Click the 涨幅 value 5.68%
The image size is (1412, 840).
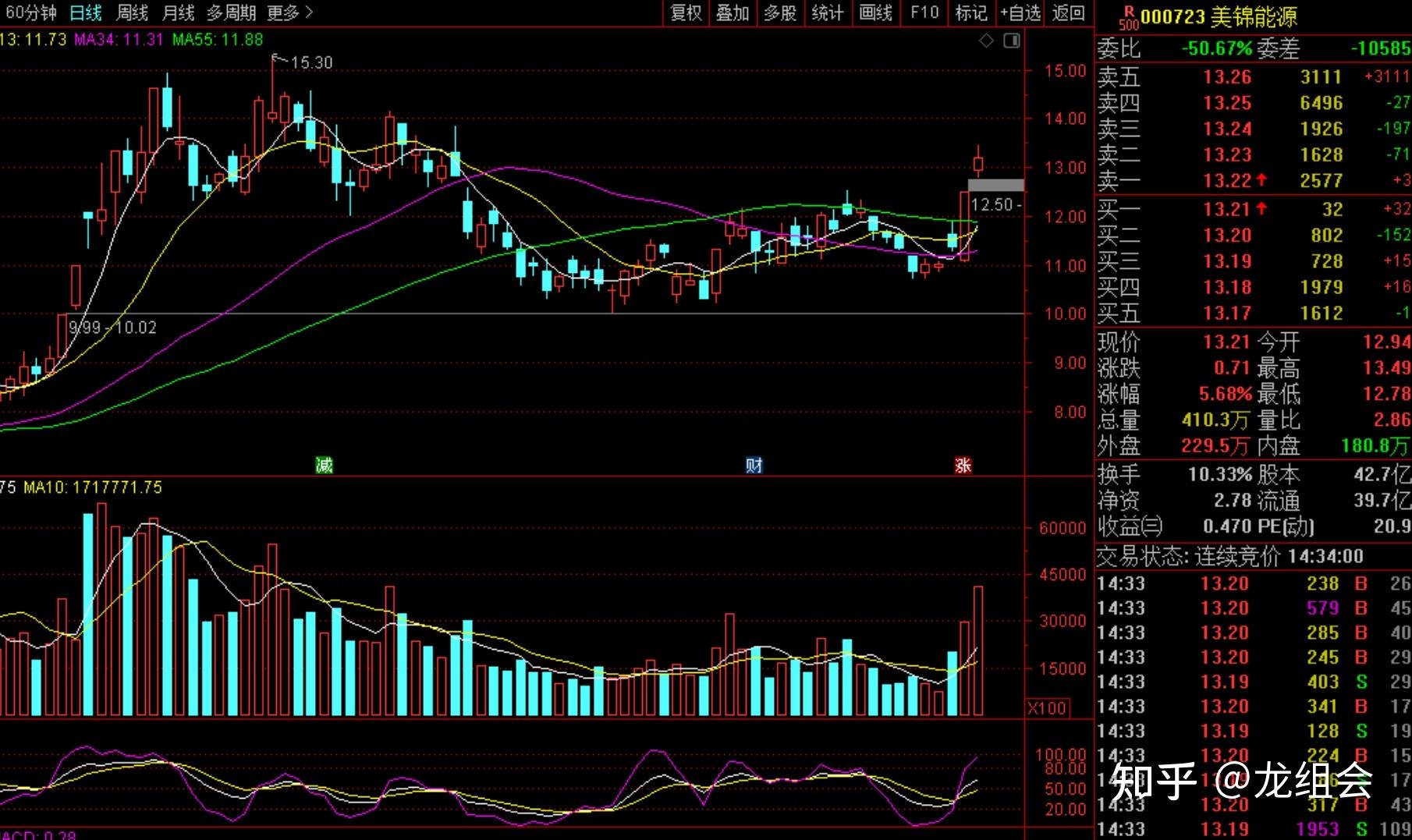click(1226, 394)
